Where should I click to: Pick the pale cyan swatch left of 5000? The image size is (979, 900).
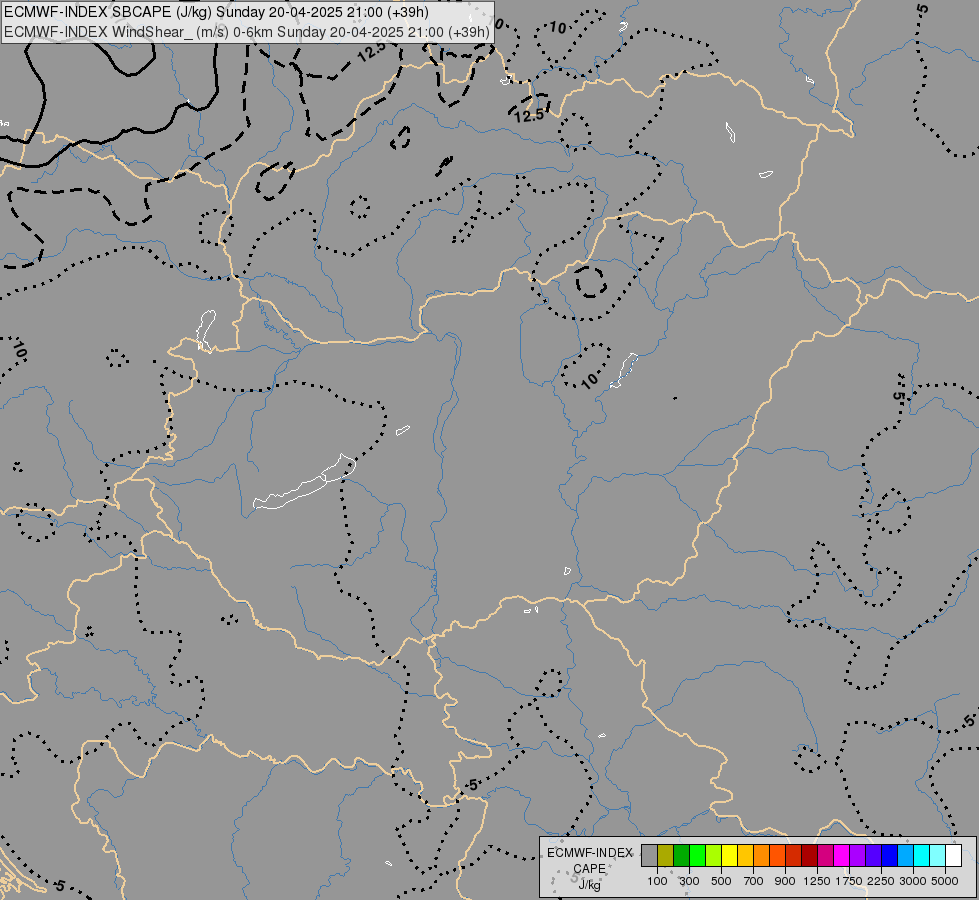click(x=937, y=855)
